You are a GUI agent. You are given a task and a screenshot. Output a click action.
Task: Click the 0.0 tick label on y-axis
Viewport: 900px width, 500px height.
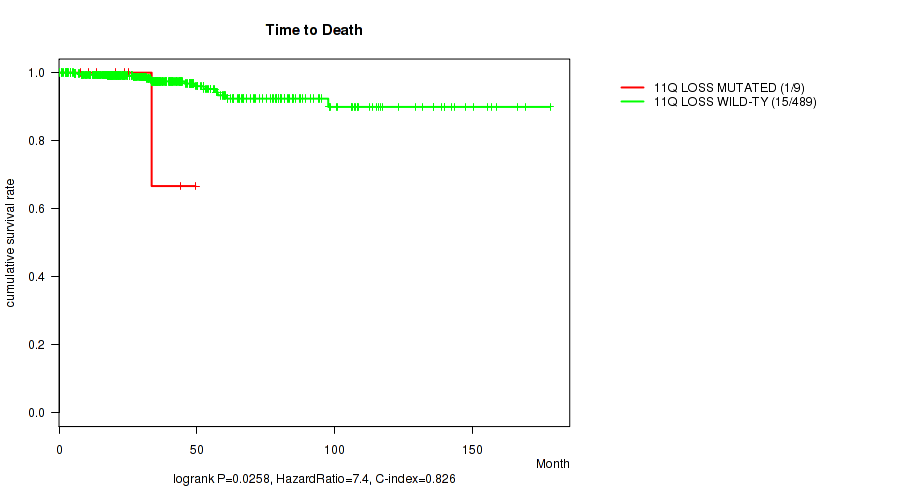coord(36,413)
